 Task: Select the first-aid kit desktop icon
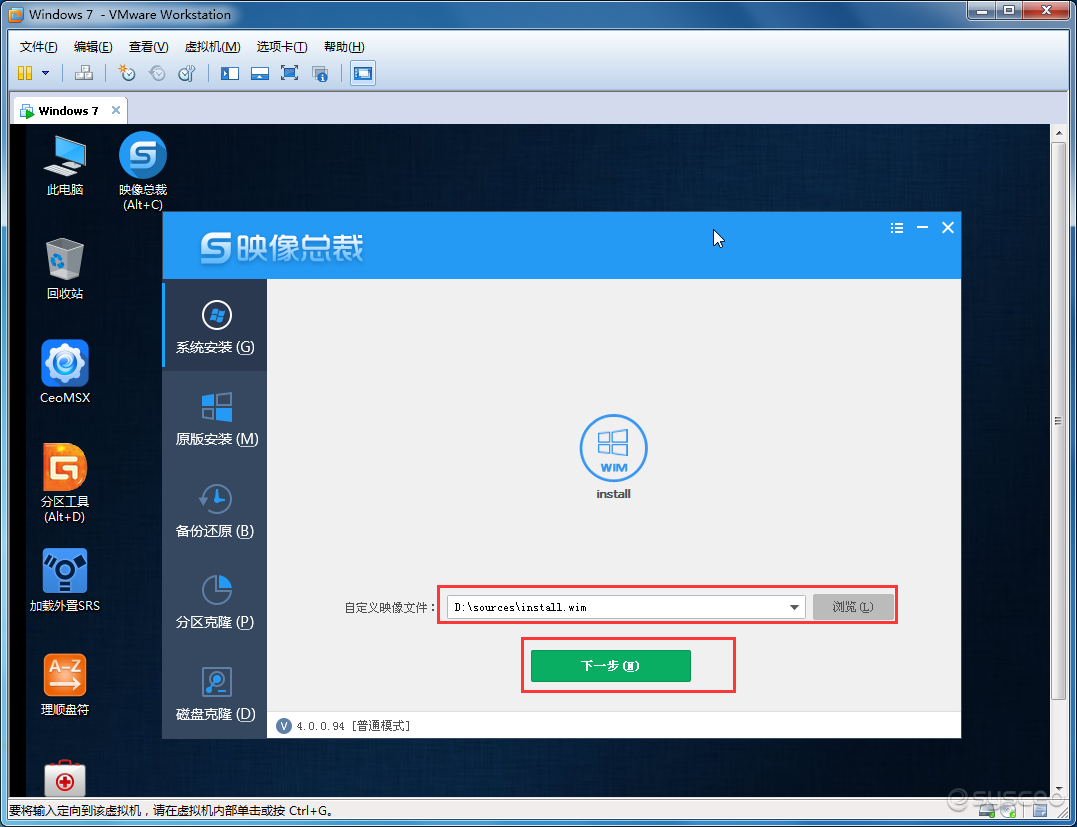click(x=65, y=779)
